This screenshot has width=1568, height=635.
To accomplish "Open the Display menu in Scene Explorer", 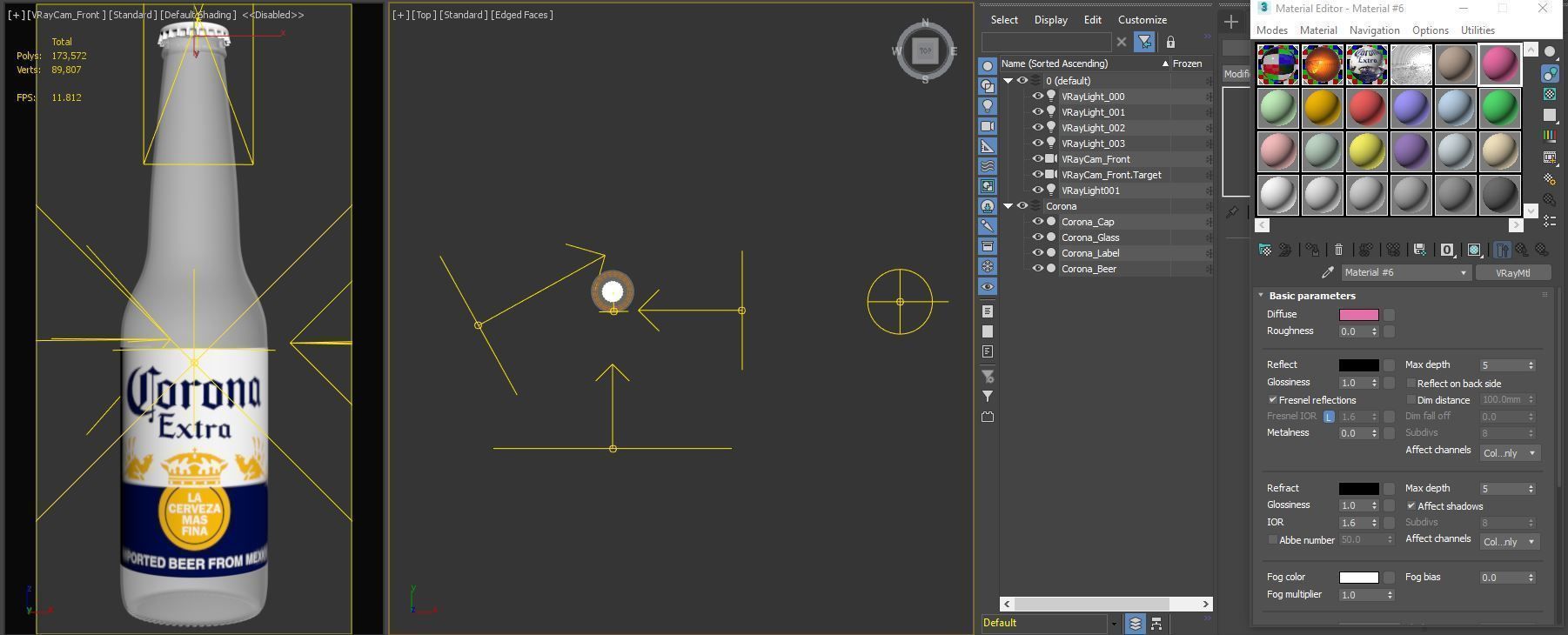I will click(x=1050, y=20).
